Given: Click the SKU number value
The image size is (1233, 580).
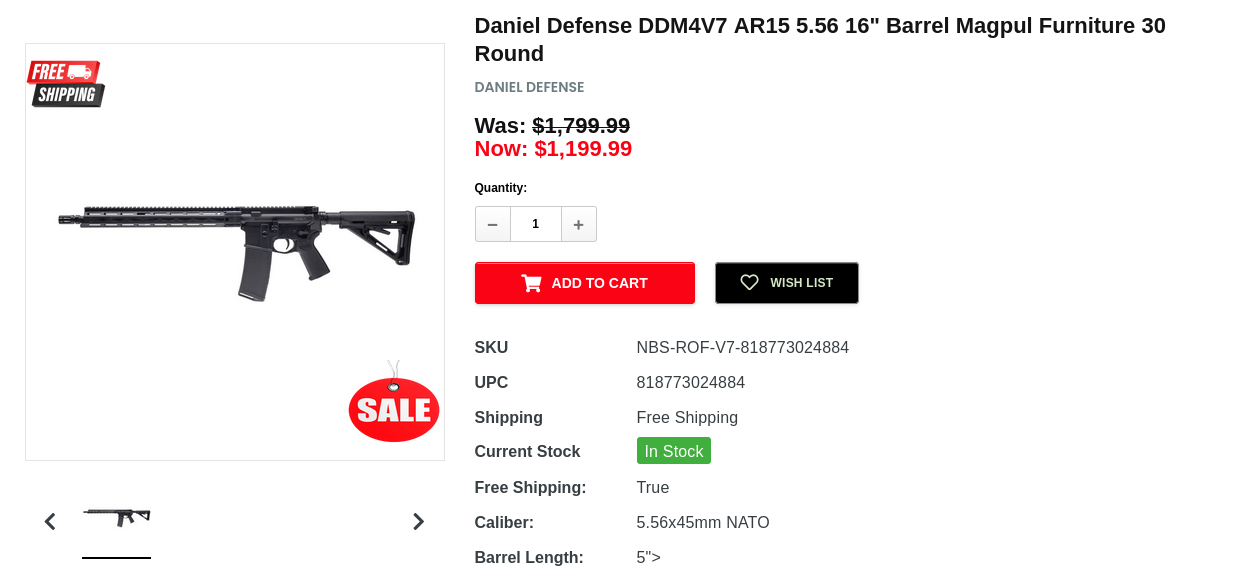Looking at the screenshot, I should (x=742, y=348).
